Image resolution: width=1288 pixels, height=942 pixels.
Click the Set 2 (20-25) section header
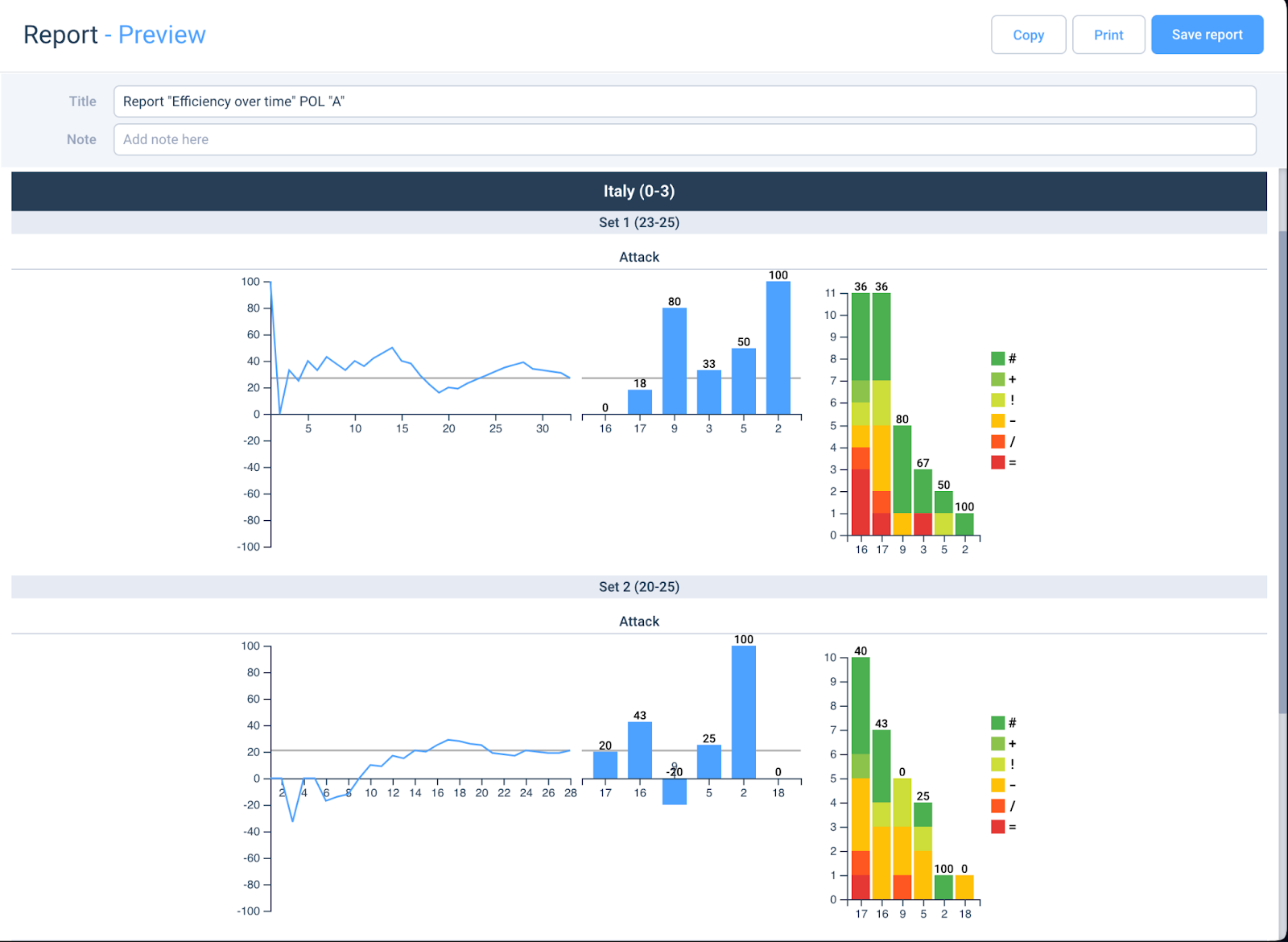point(639,587)
